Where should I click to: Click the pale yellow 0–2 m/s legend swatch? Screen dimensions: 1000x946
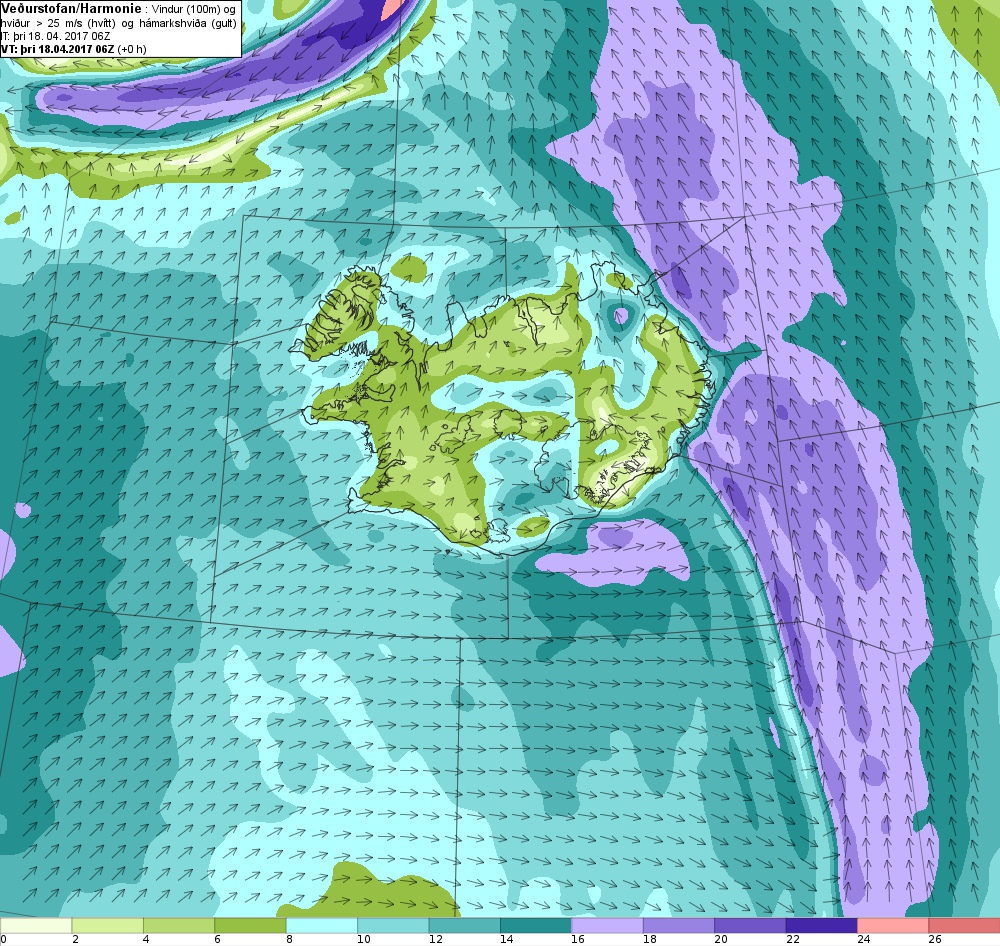click(36, 926)
